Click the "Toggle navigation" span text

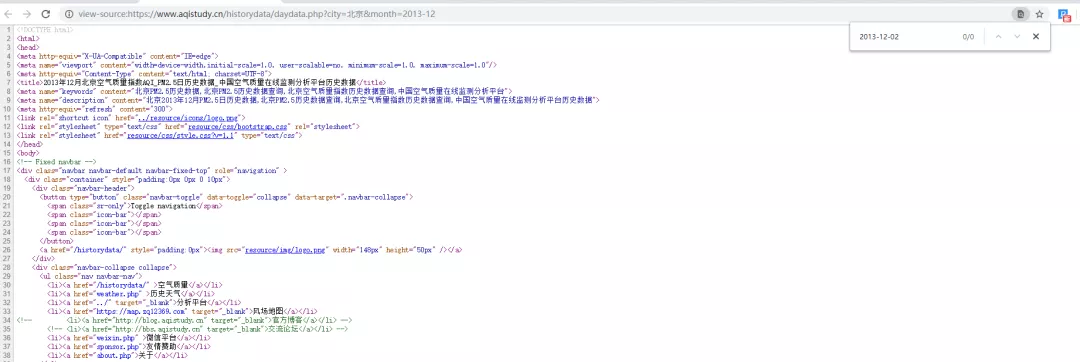click(x=164, y=206)
